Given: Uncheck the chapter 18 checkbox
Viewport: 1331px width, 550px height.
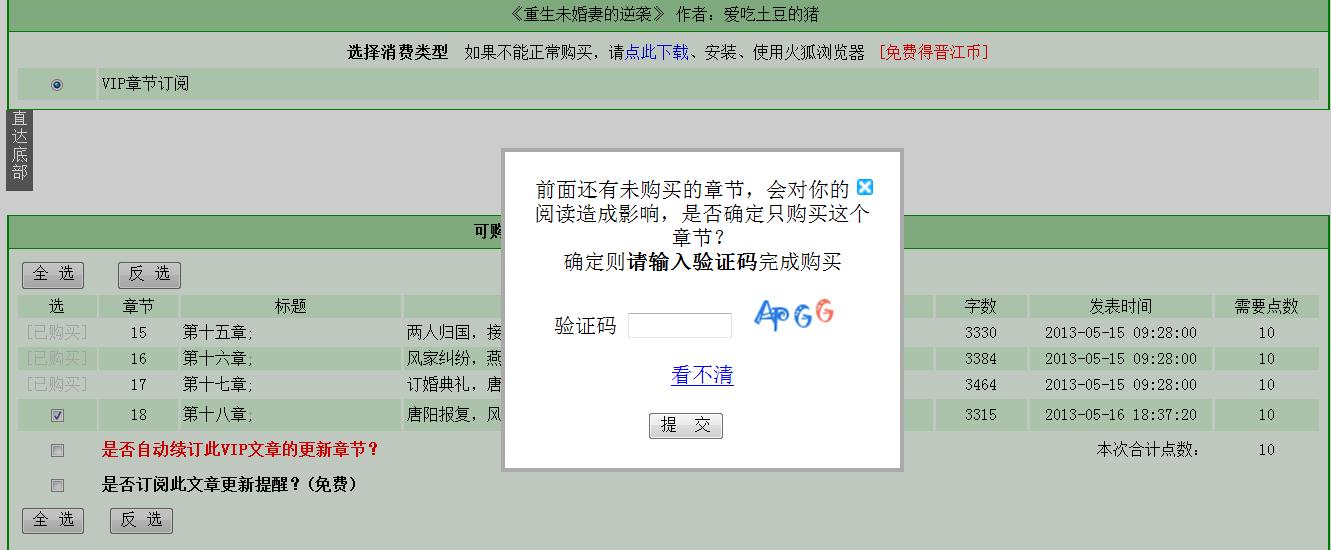Looking at the screenshot, I should coord(57,415).
